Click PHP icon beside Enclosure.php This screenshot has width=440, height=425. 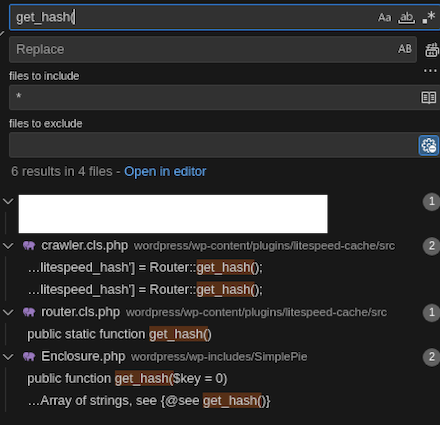pyautogui.click(x=29, y=357)
